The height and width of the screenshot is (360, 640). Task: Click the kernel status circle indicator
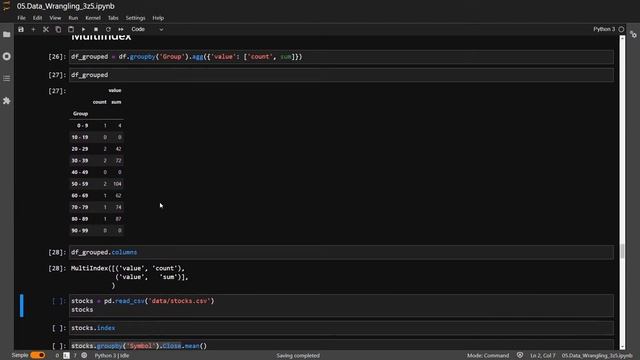(x=621, y=29)
